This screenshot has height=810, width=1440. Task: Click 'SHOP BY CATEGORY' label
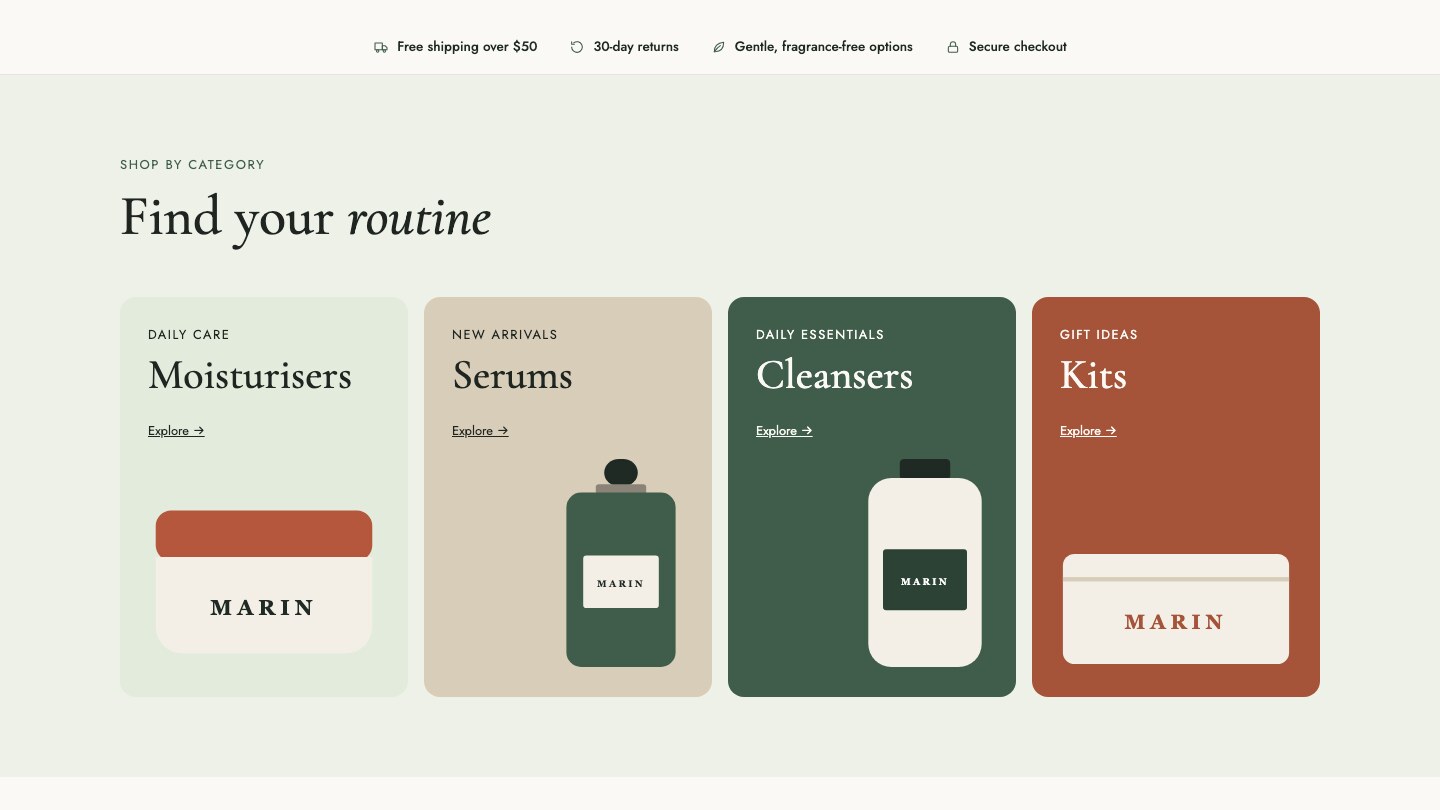192,165
